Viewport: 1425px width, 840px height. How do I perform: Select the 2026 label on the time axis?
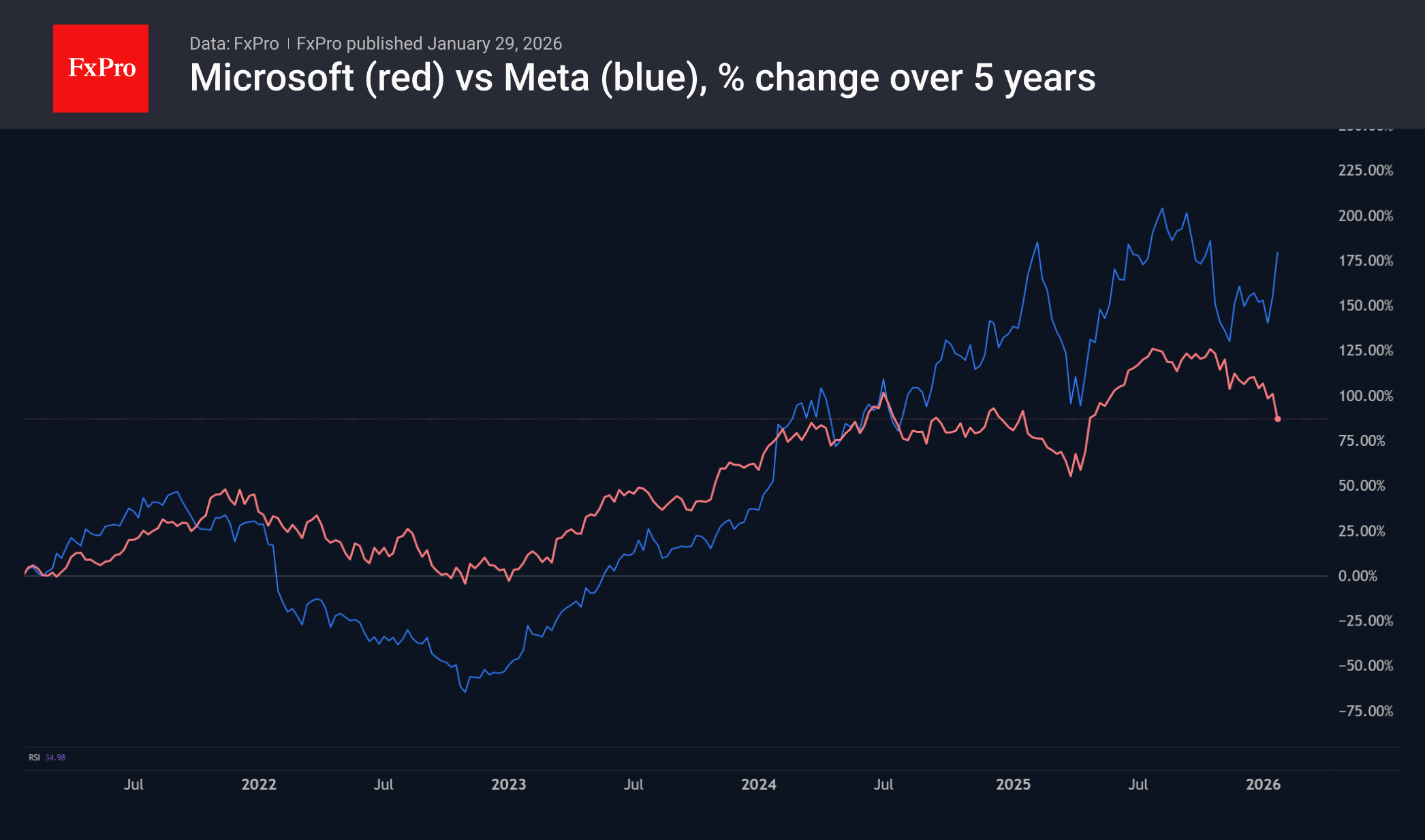point(1264,785)
